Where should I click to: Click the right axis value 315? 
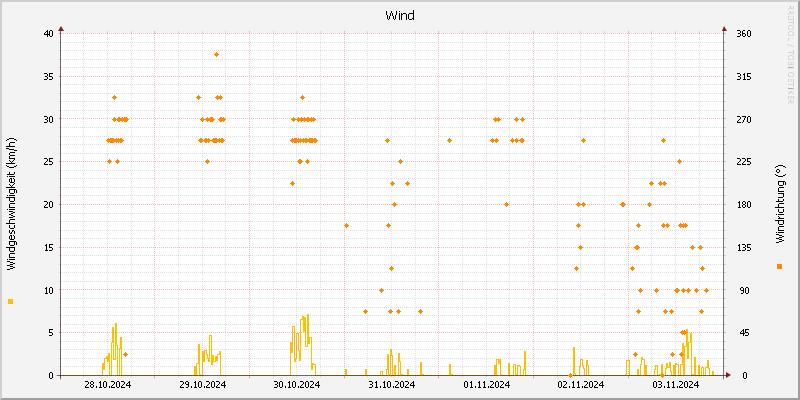(744, 77)
